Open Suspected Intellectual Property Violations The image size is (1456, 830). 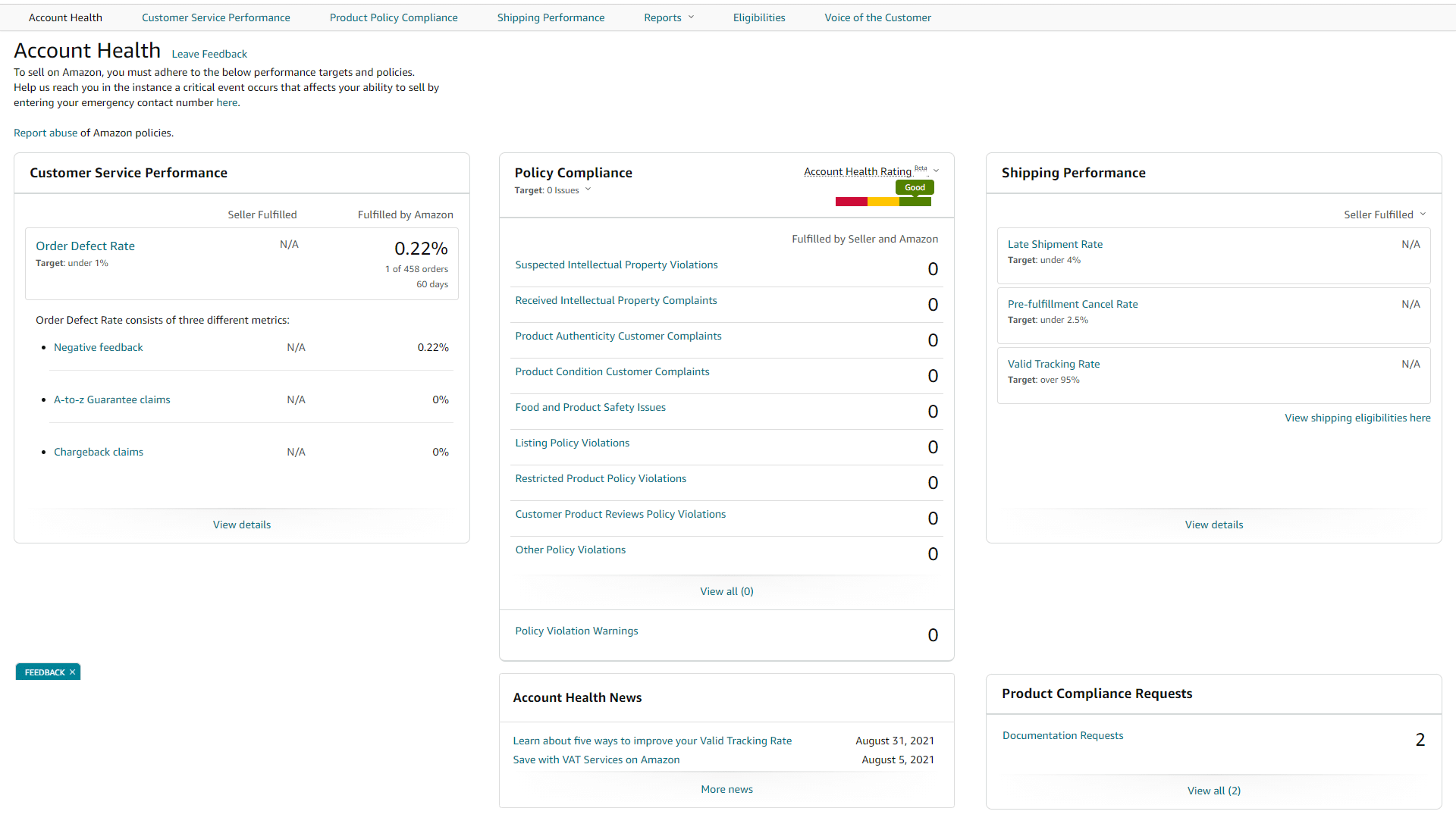point(617,265)
